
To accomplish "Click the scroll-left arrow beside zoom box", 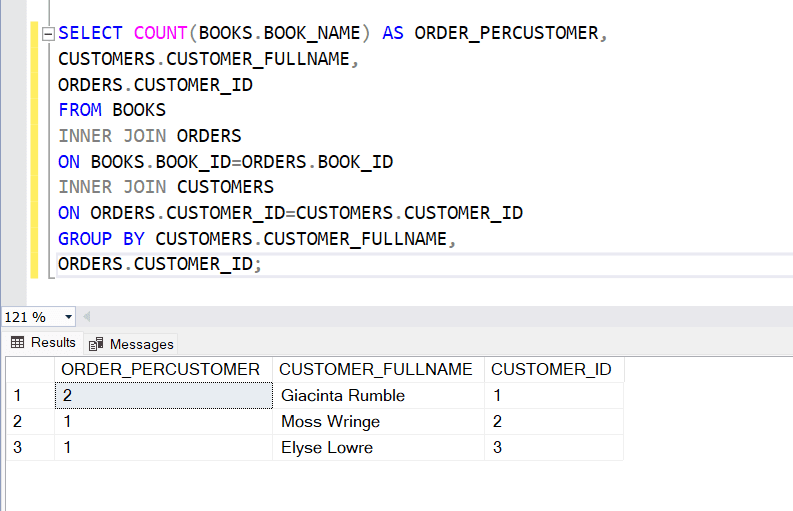I will coord(87,317).
